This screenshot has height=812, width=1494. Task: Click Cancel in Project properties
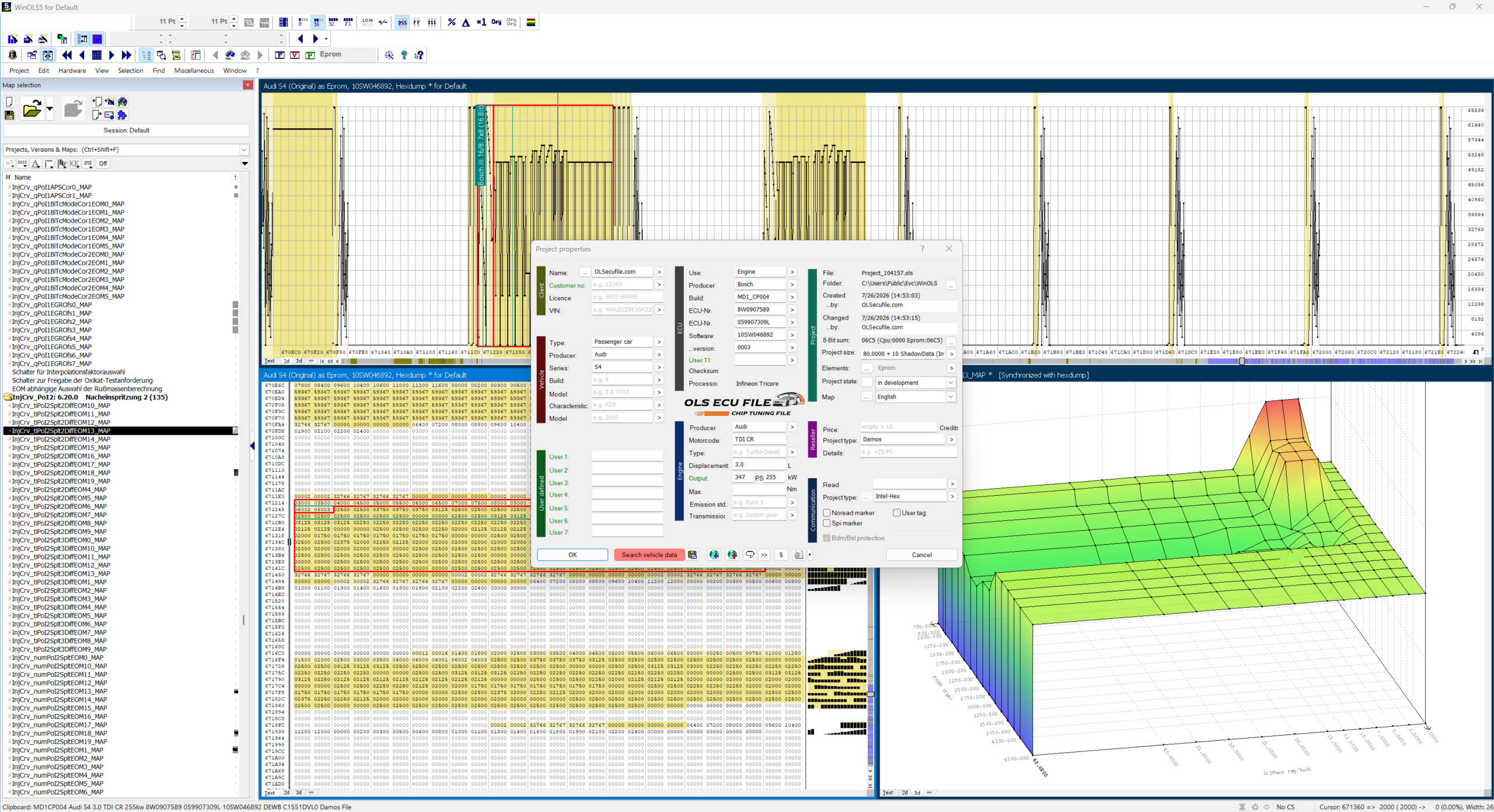(922, 555)
